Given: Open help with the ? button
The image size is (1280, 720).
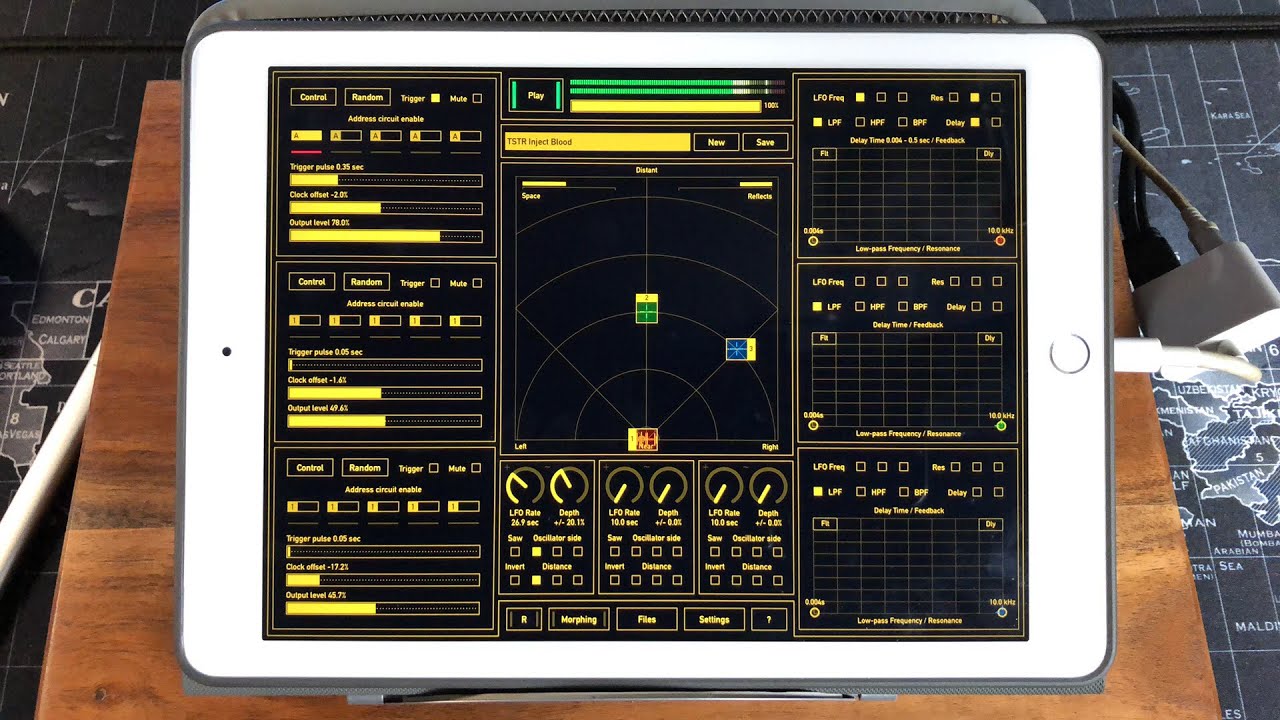Looking at the screenshot, I should click(768, 620).
